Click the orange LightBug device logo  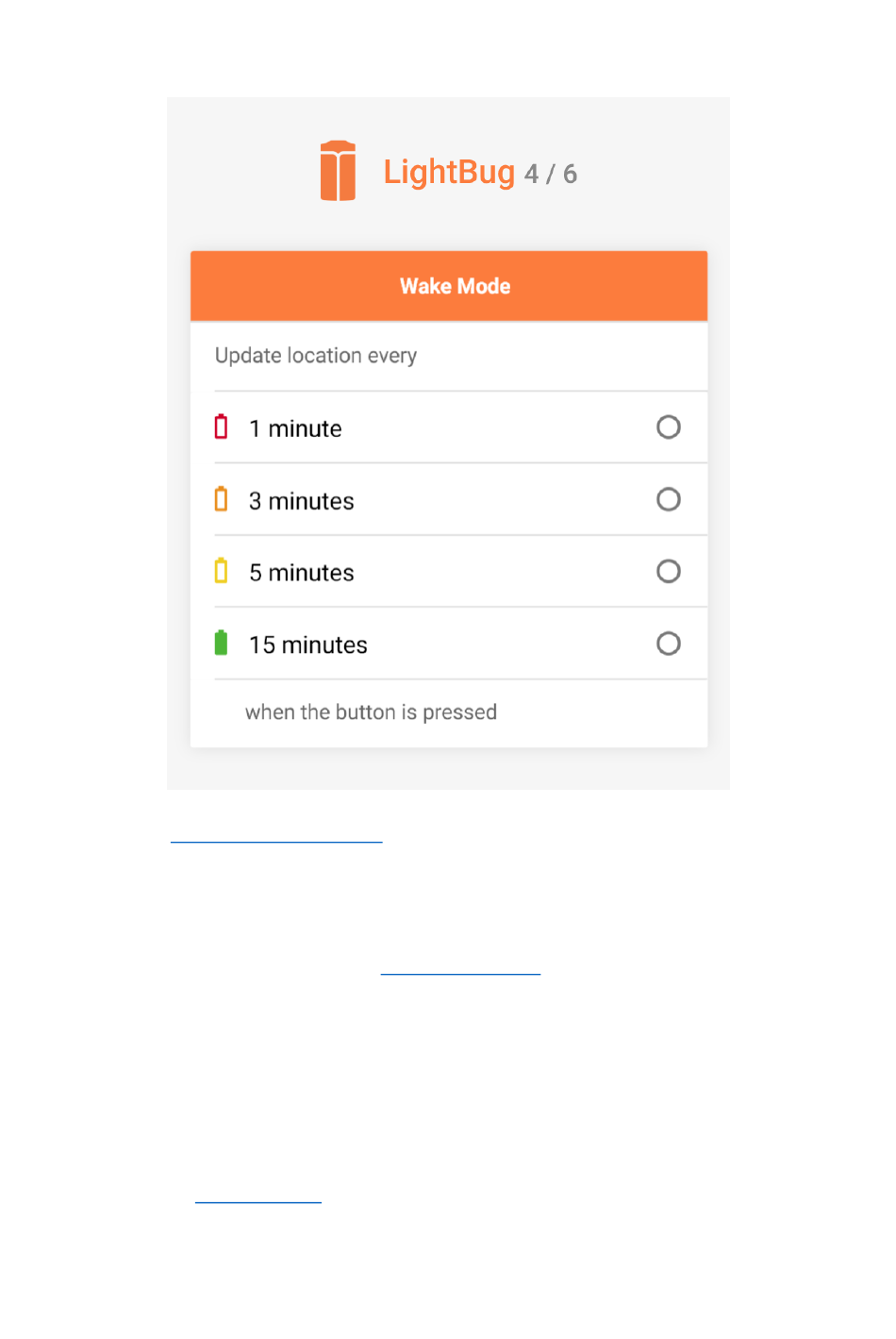tap(338, 171)
